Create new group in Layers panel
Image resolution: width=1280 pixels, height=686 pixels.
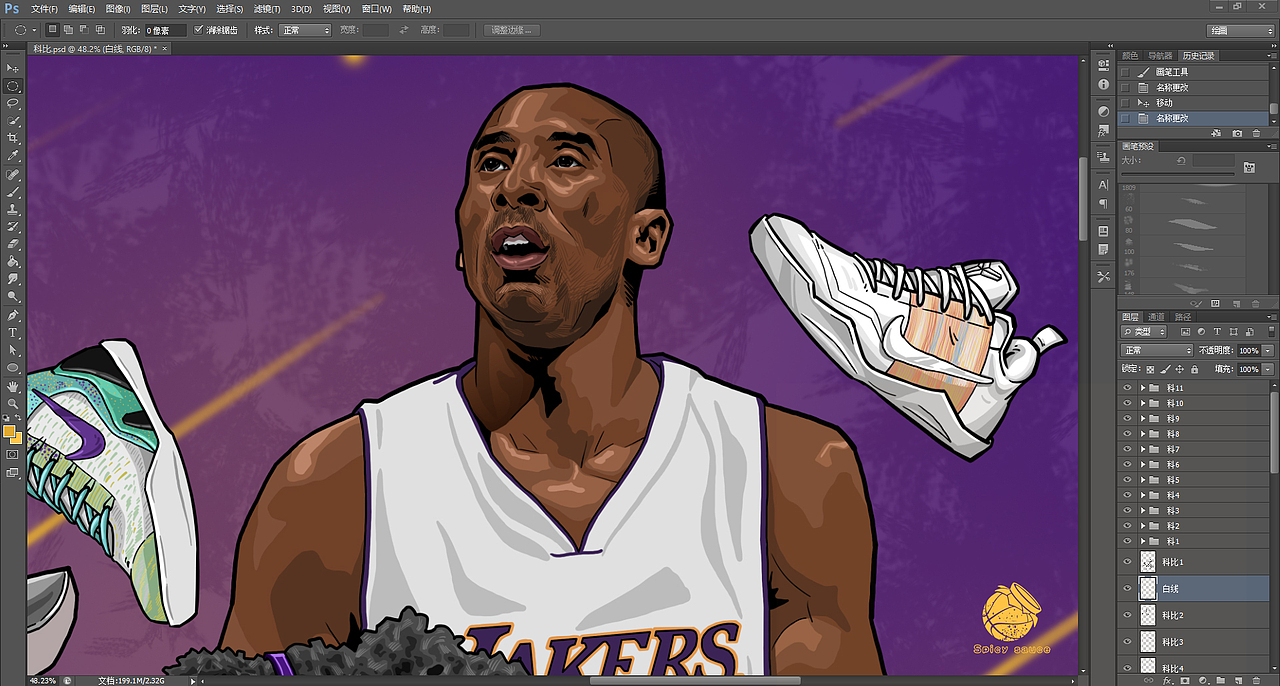click(1221, 680)
